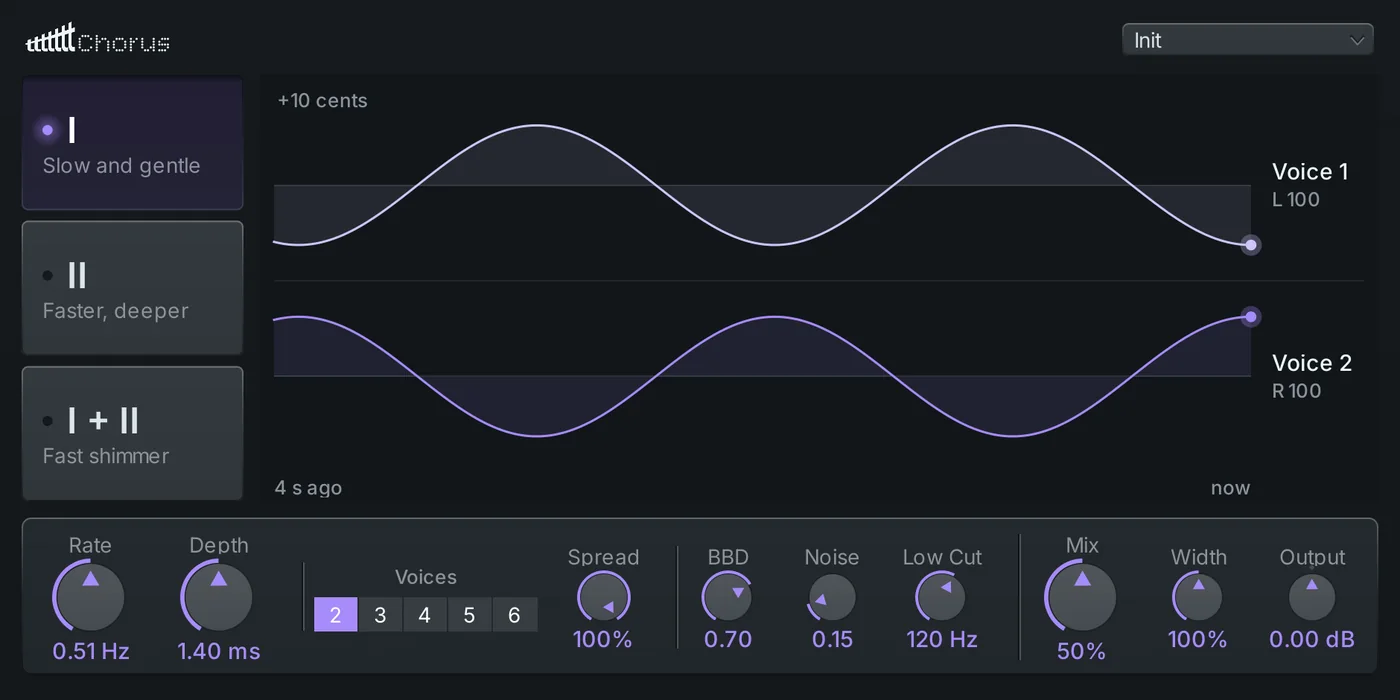This screenshot has height=700, width=1400.
Task: Click the 0.15 noise value
Action: 832,639
